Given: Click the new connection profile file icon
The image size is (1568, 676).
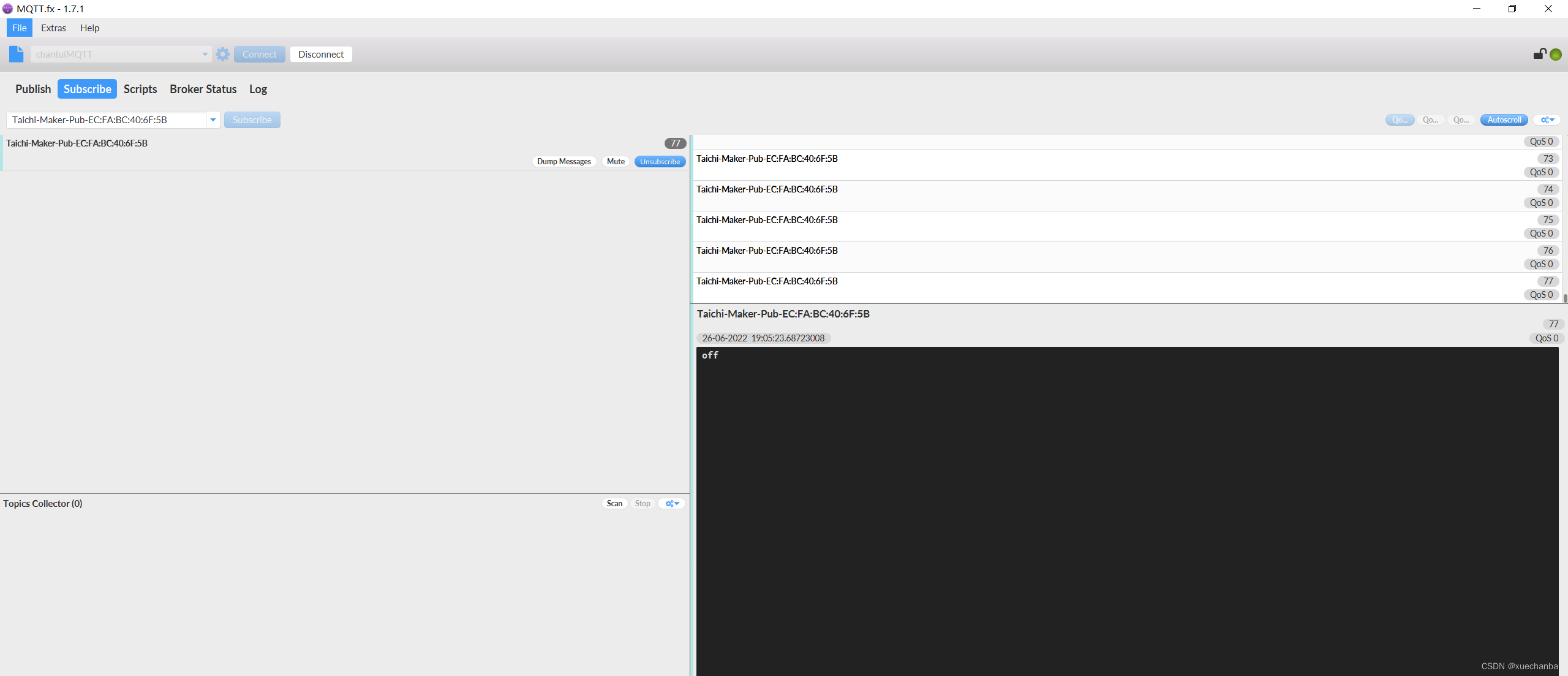Looking at the screenshot, I should coord(17,54).
